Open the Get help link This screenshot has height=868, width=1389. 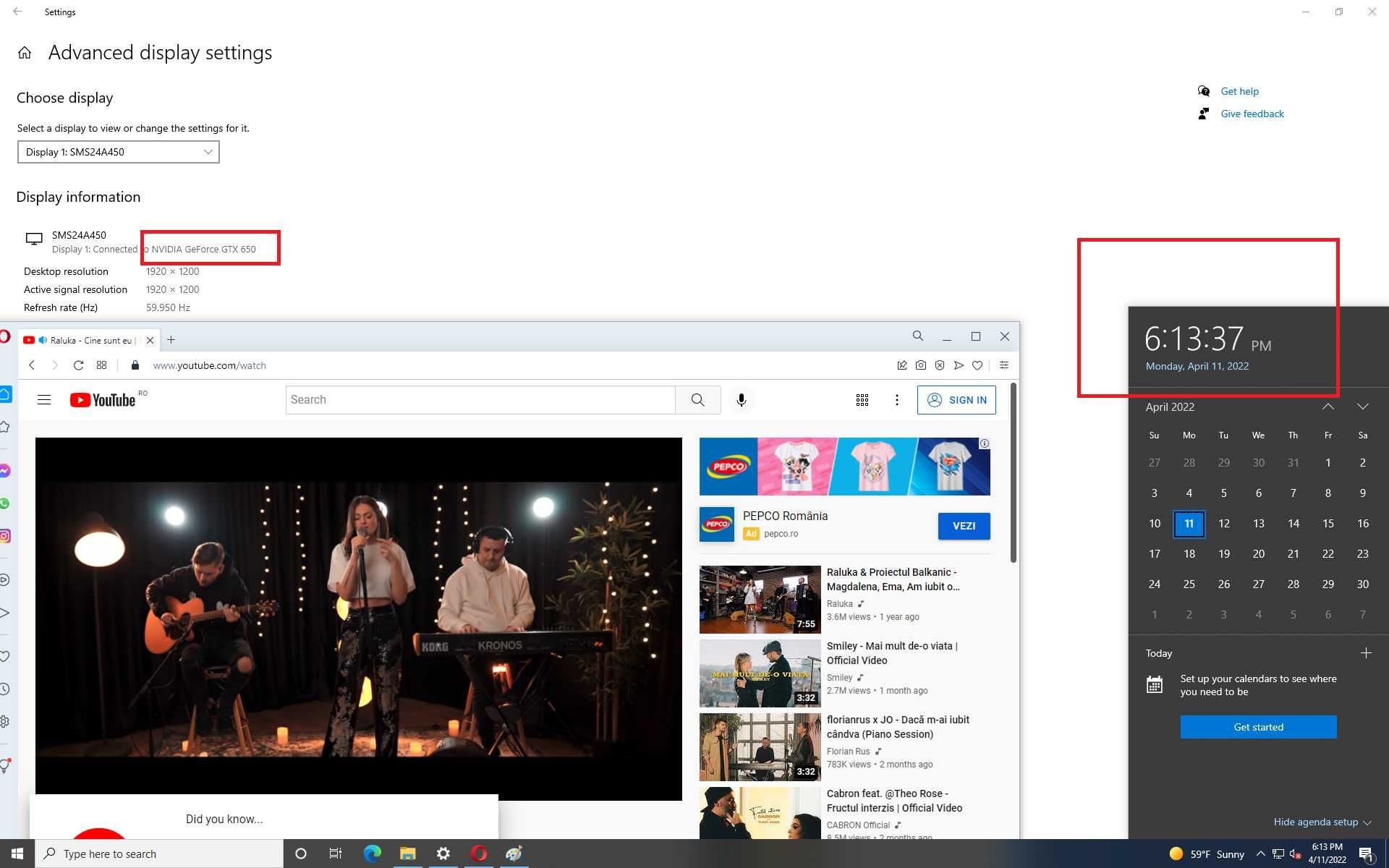click(1239, 91)
